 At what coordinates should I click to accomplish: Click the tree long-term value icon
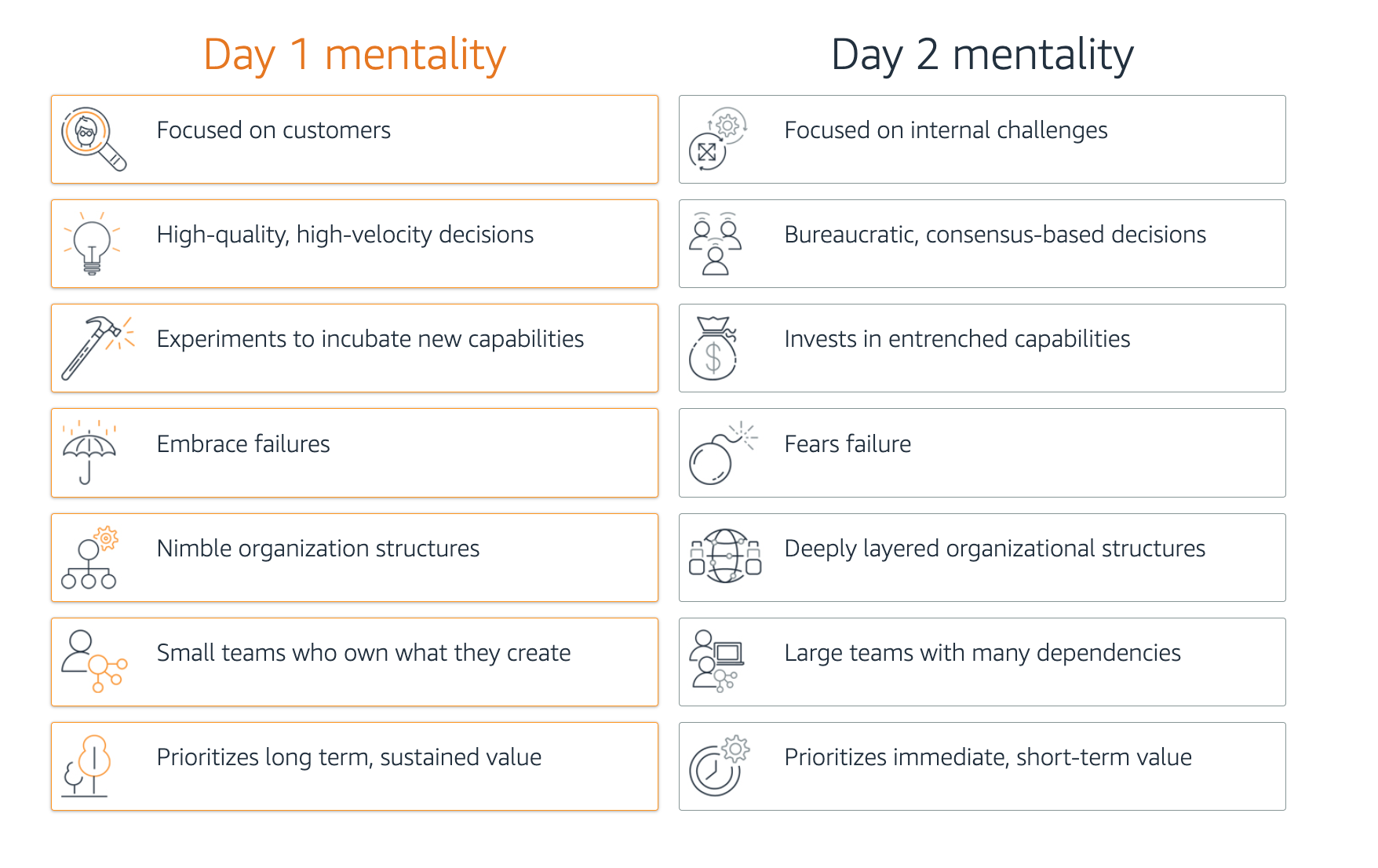pyautogui.click(x=86, y=766)
